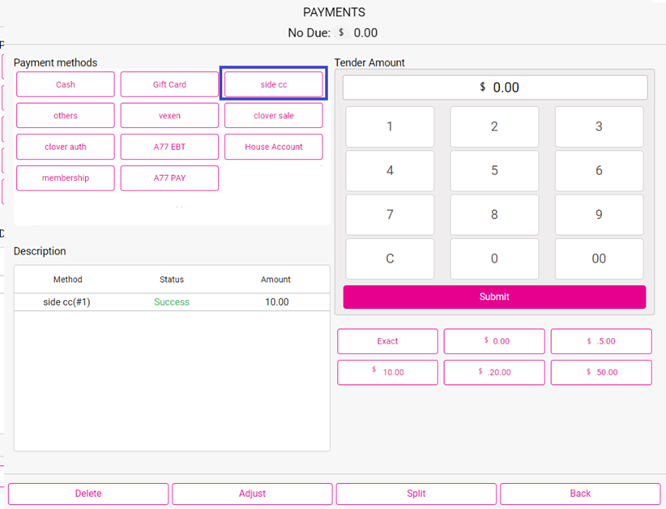Go Back from the payments screen

(580, 494)
